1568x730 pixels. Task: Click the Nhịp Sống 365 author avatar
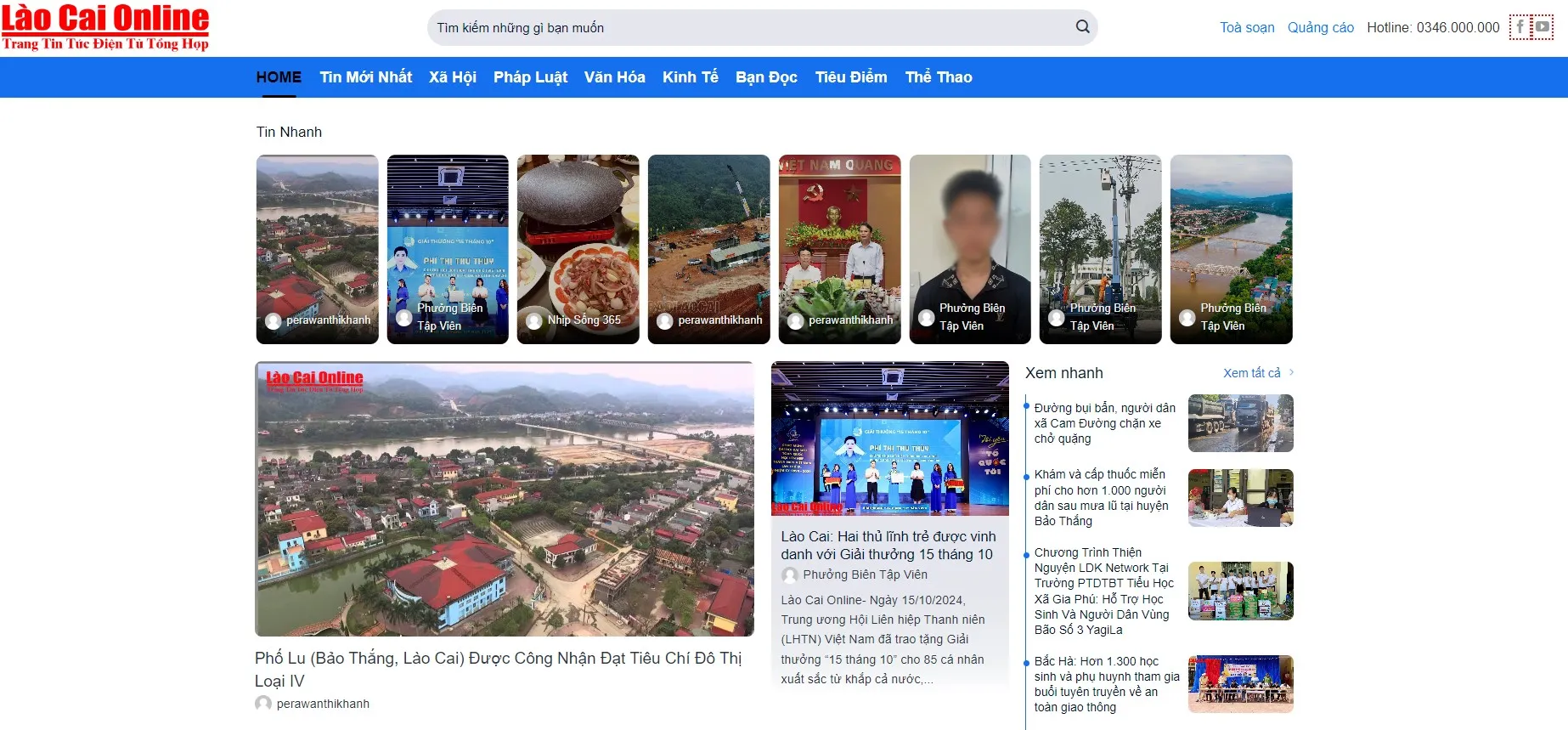pos(533,320)
